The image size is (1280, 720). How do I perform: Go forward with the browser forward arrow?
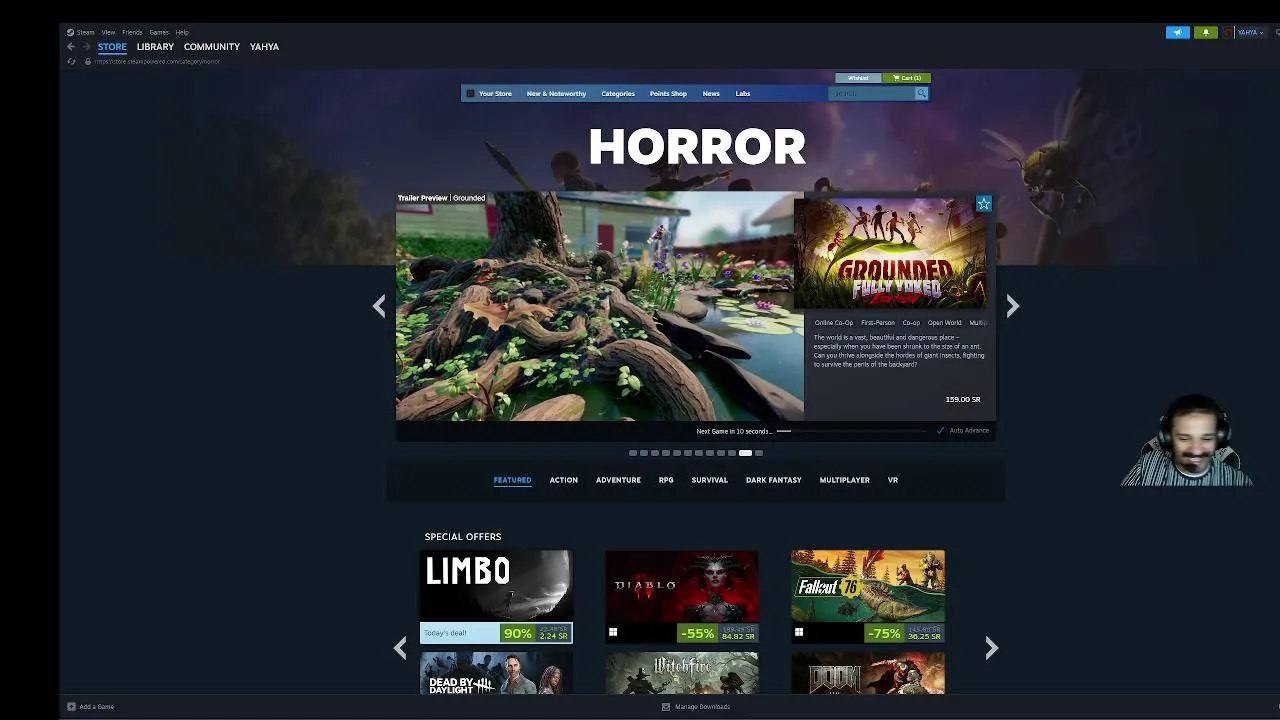tap(86, 47)
